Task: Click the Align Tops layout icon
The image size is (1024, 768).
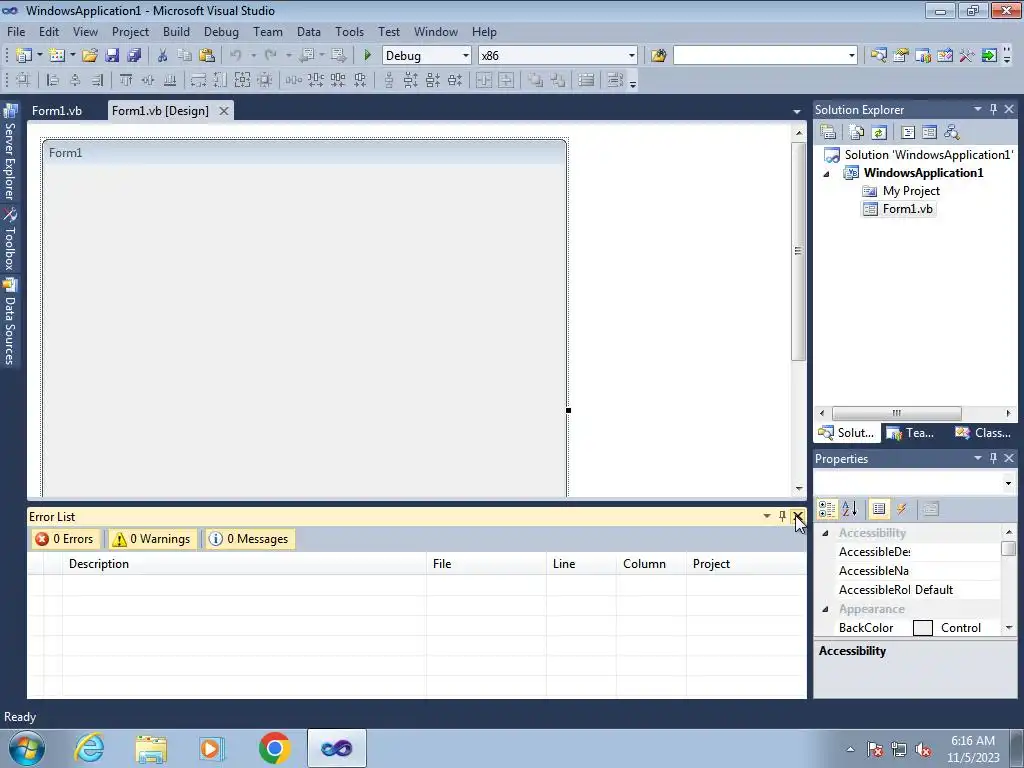Action: pyautogui.click(x=125, y=80)
